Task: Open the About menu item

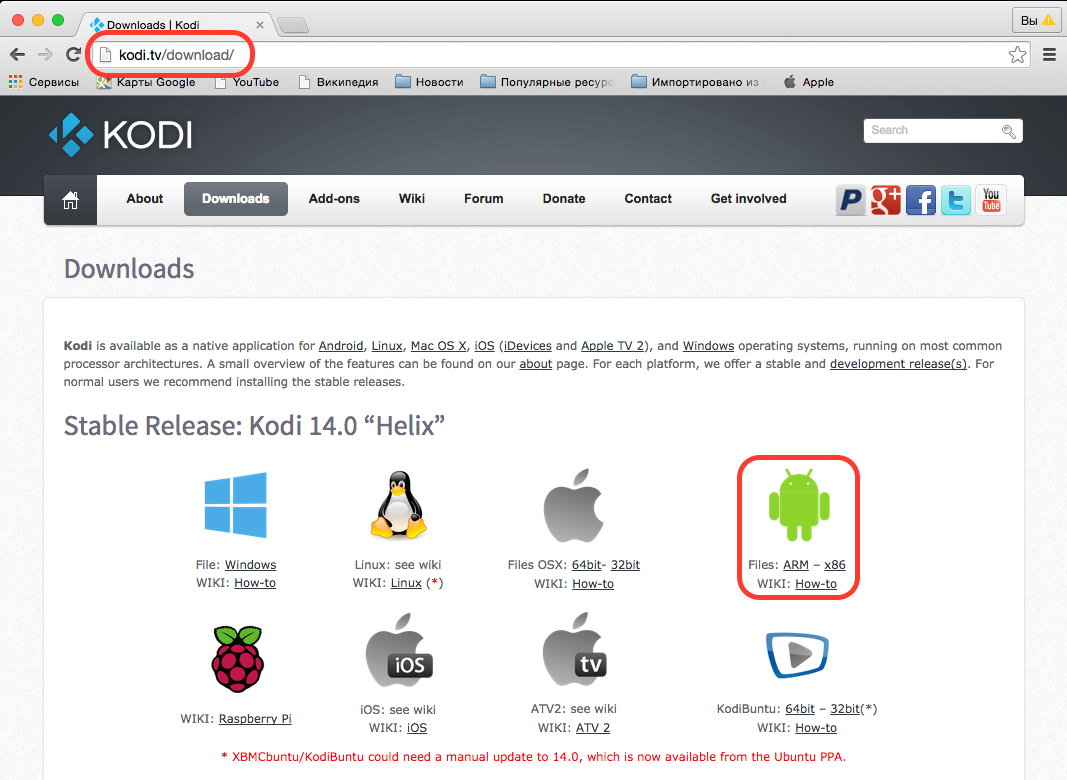Action: pyautogui.click(x=144, y=199)
